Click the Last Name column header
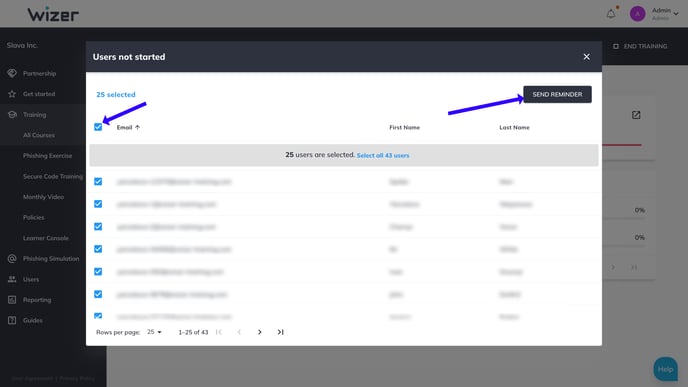Image resolution: width=688 pixels, height=387 pixels. (x=514, y=127)
